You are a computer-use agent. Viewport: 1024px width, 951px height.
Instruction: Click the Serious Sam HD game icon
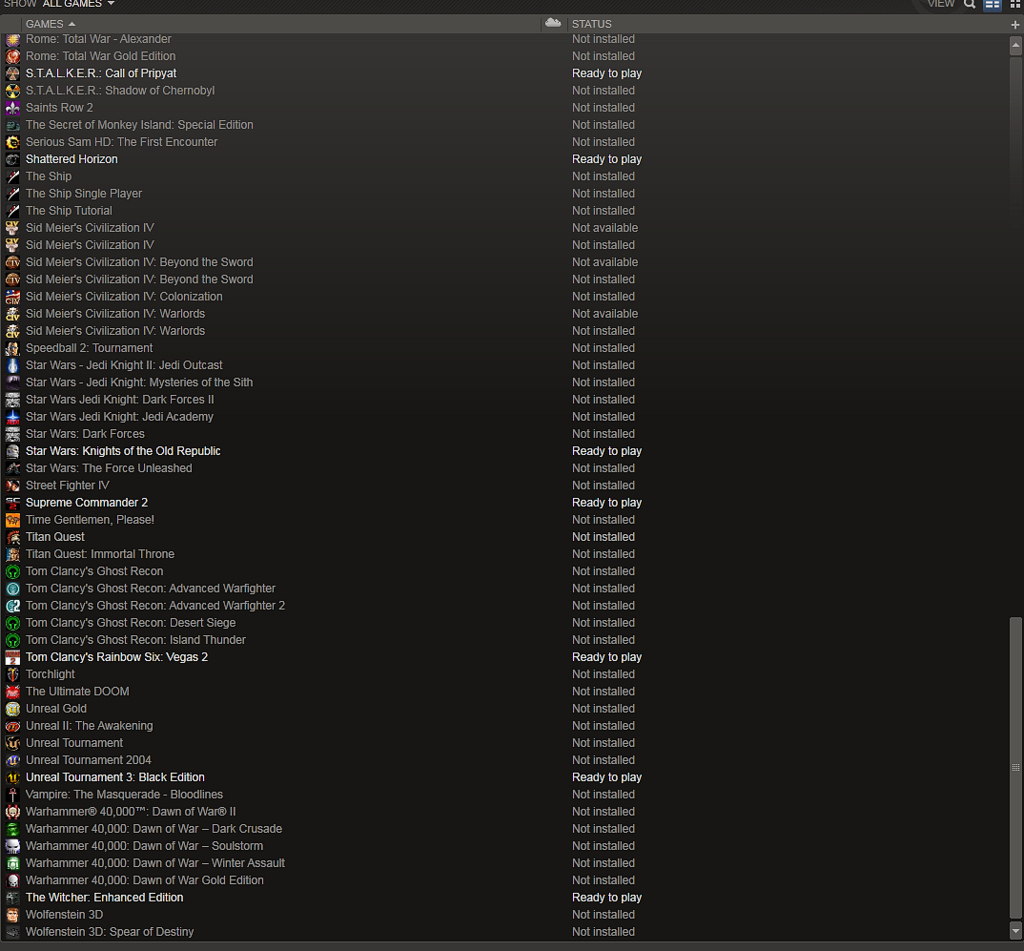(x=12, y=142)
